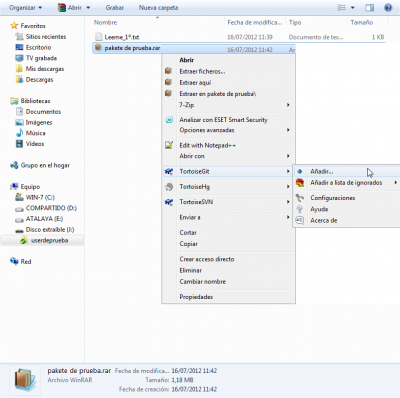Click the Grupo en el hogar icon
Image resolution: width=400 pixels, height=398 pixels.
point(14,165)
